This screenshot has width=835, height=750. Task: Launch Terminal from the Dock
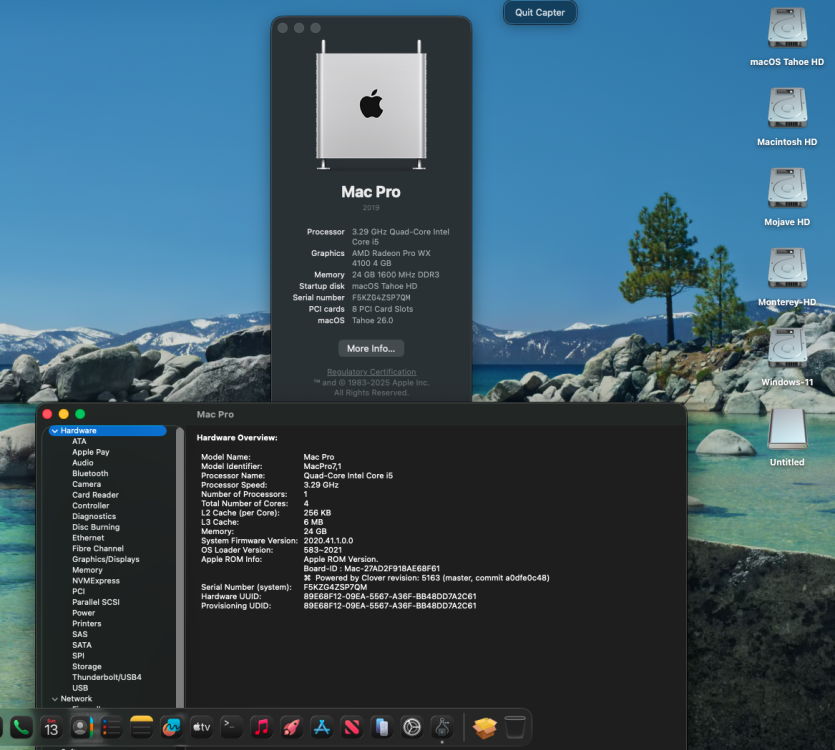pos(232,727)
